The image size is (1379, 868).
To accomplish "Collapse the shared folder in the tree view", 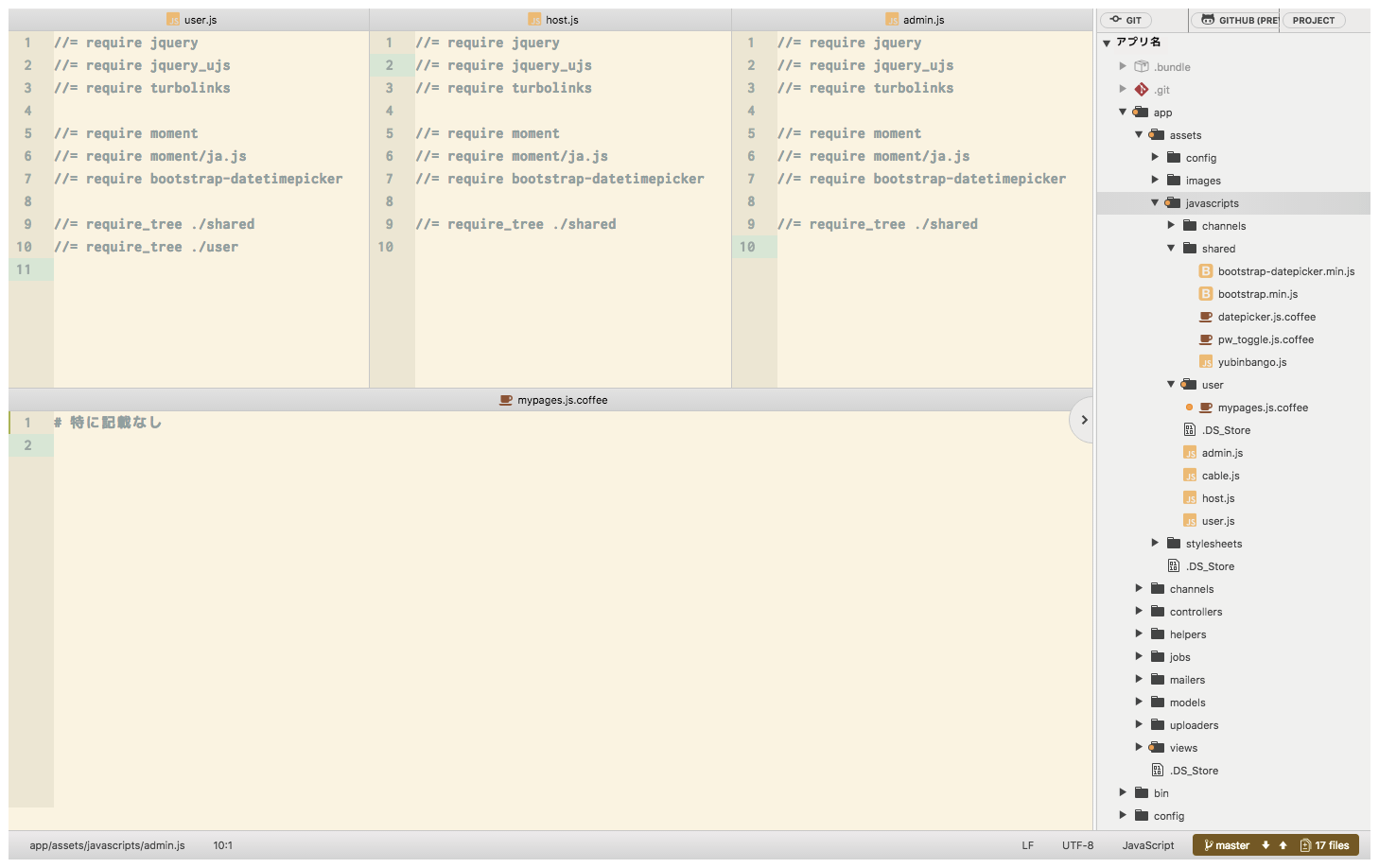I will point(1171,248).
